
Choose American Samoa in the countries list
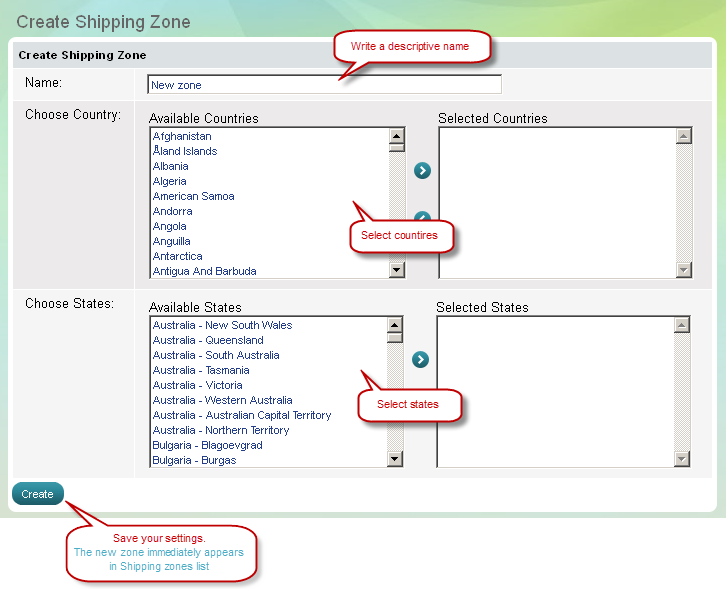point(193,196)
